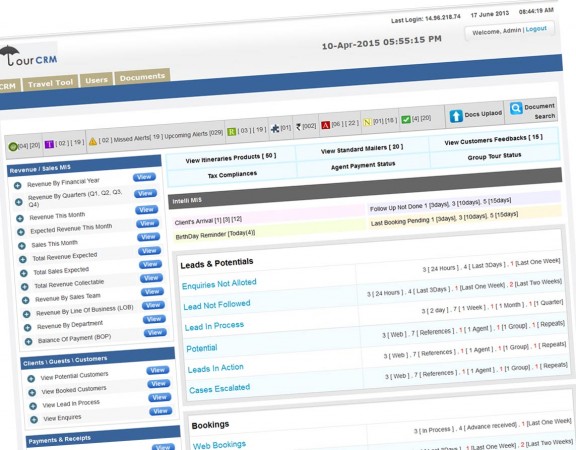The width and height of the screenshot is (576, 450).
Task: Click the green R status icon
Action: pyautogui.click(x=231, y=132)
